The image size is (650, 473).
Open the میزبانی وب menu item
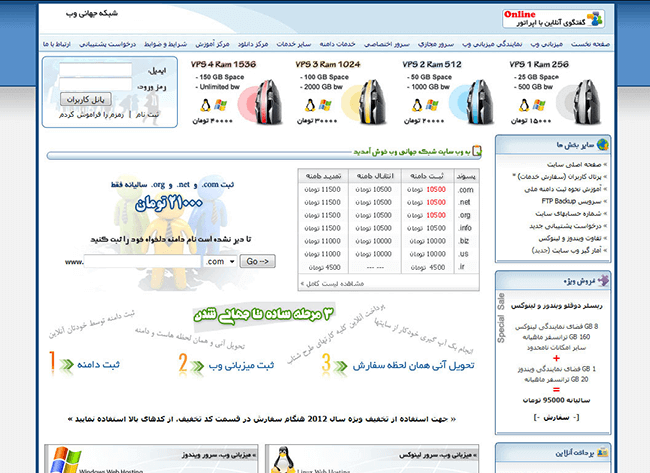pos(547,44)
